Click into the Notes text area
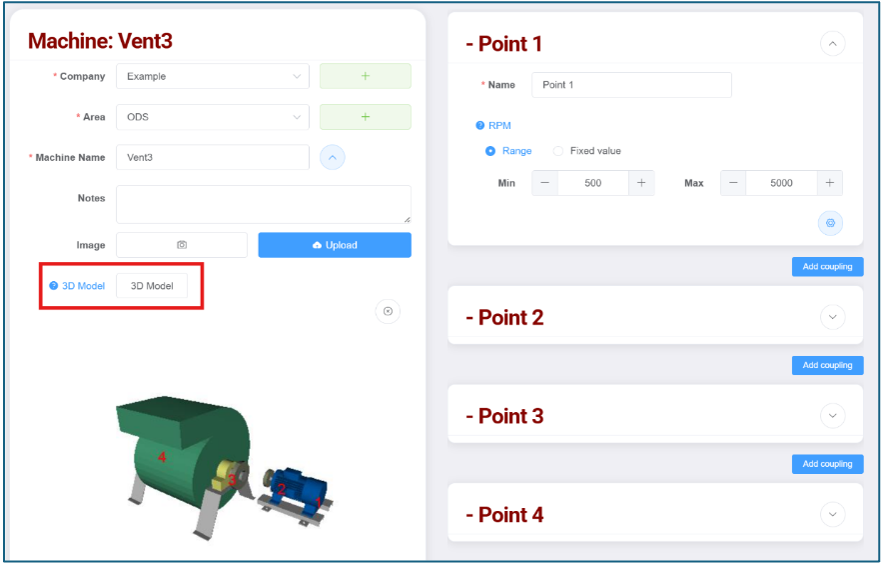 (x=264, y=204)
